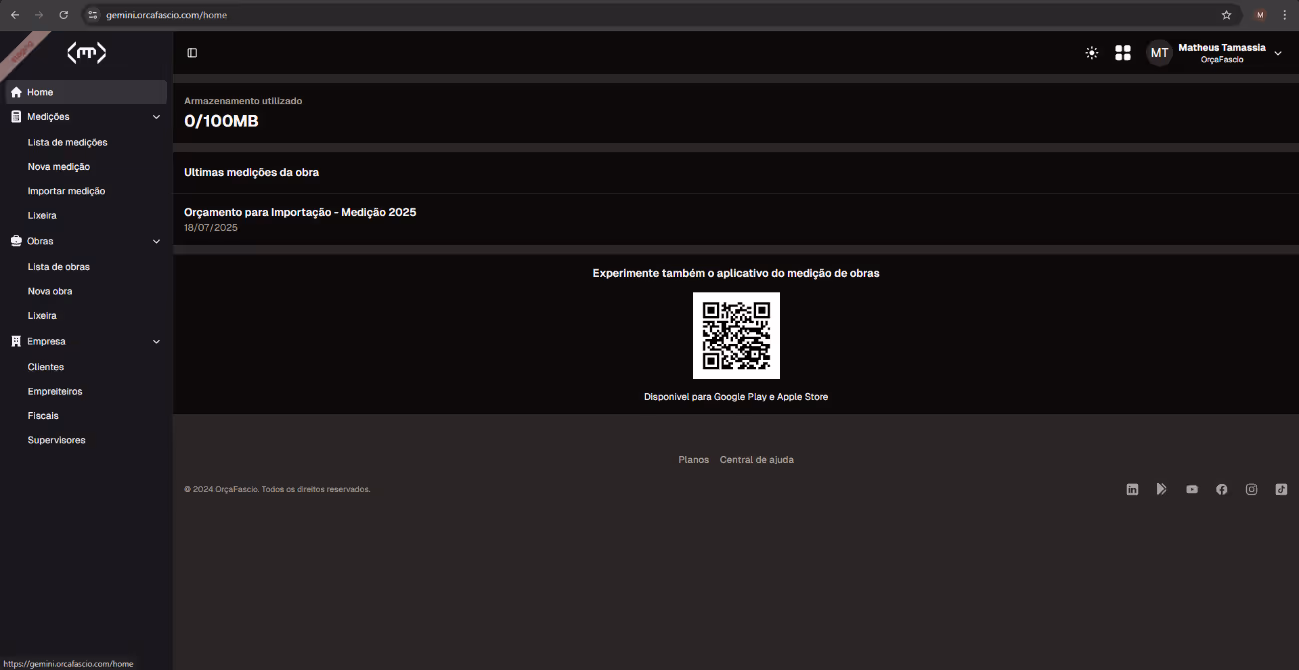Image resolution: width=1299 pixels, height=670 pixels.
Task: Open Lixeira under Medições
Action: click(x=42, y=216)
